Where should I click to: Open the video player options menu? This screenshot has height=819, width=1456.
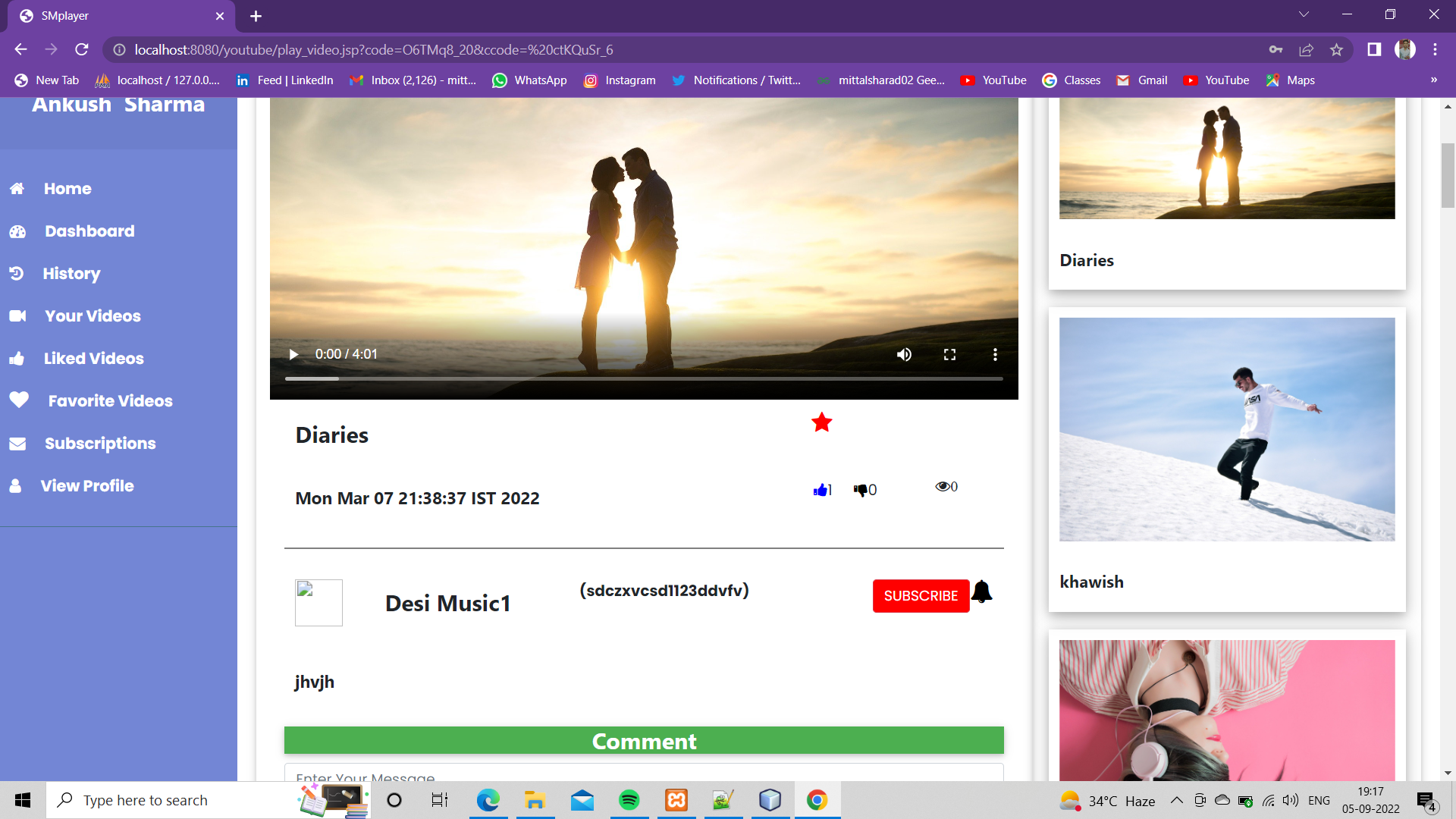995,354
